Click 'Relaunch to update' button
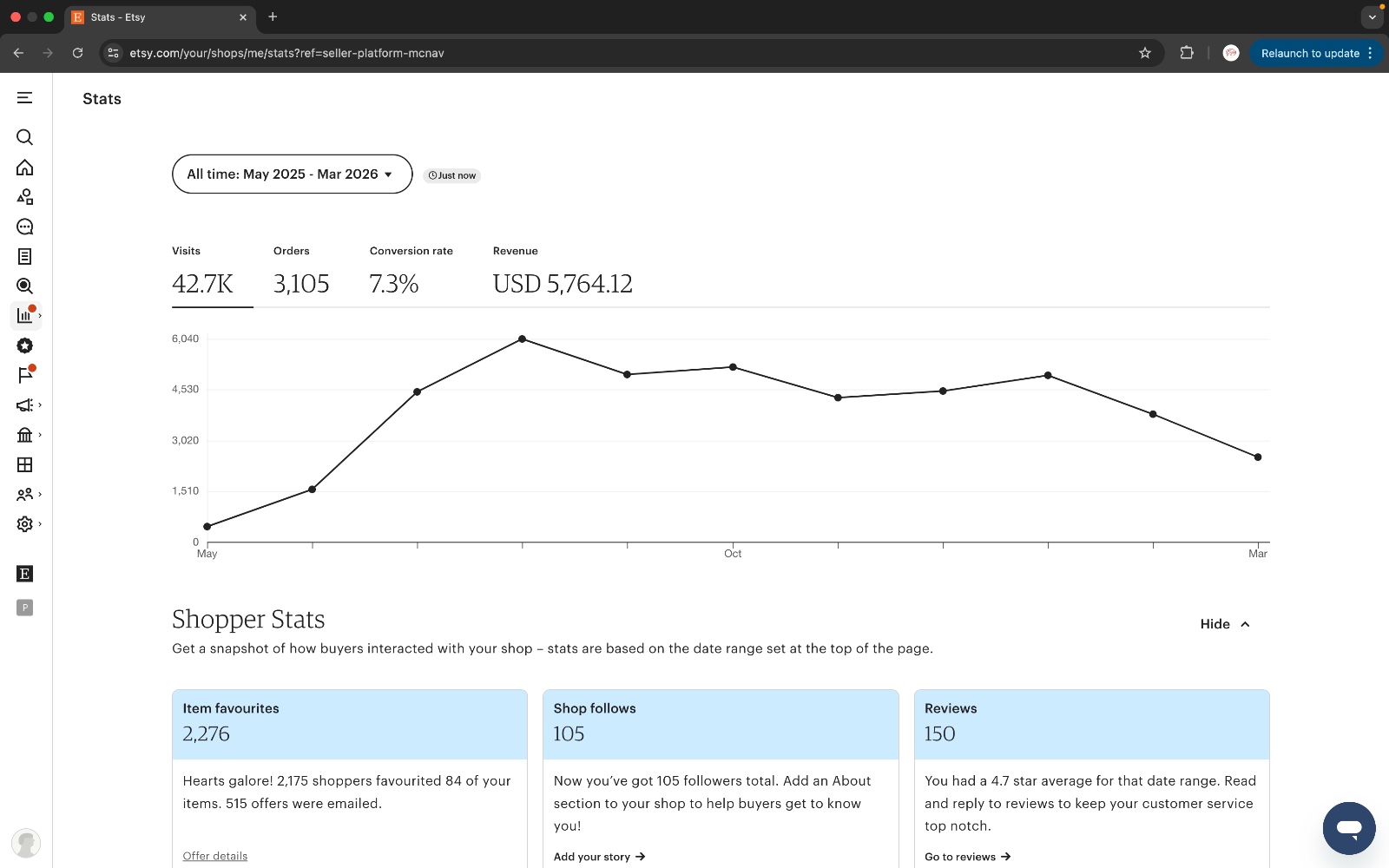Viewport: 1389px width, 868px height. click(1309, 53)
